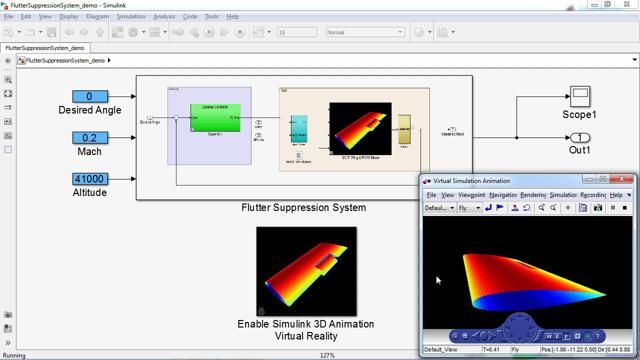
Task: Open Viewpoint menu in animation window
Action: click(x=471, y=195)
